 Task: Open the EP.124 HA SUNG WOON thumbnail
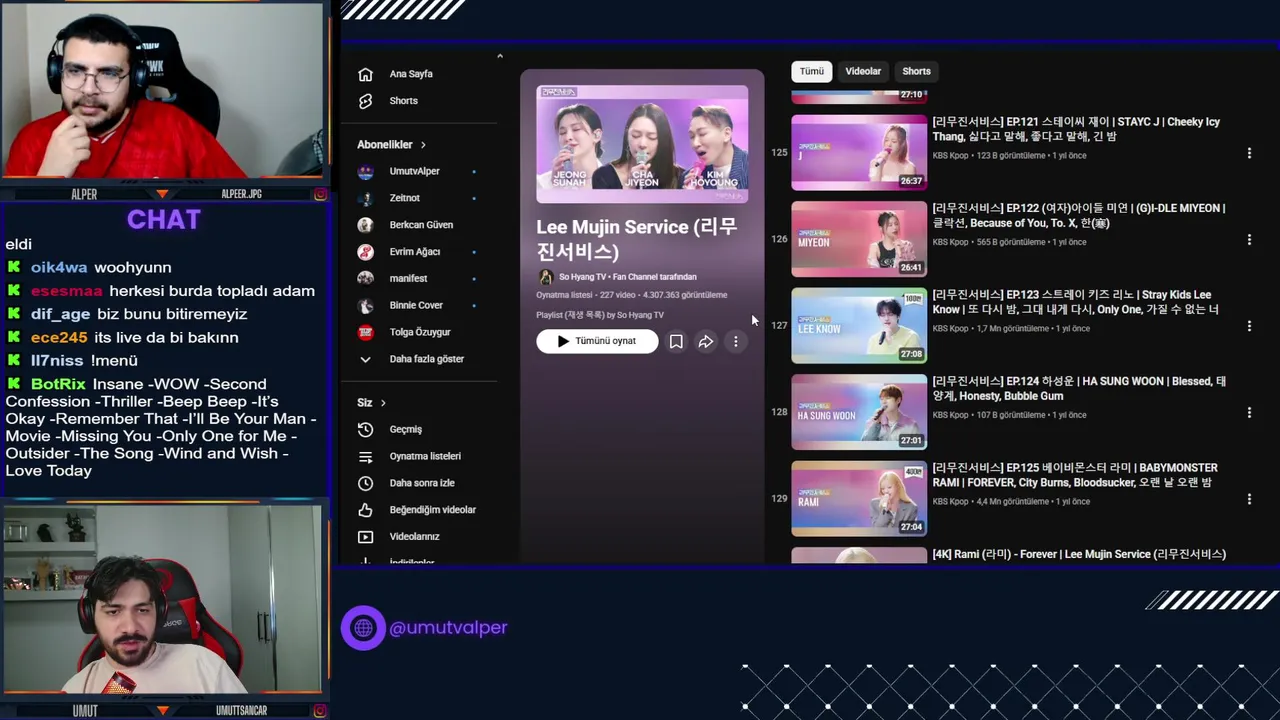pos(859,412)
